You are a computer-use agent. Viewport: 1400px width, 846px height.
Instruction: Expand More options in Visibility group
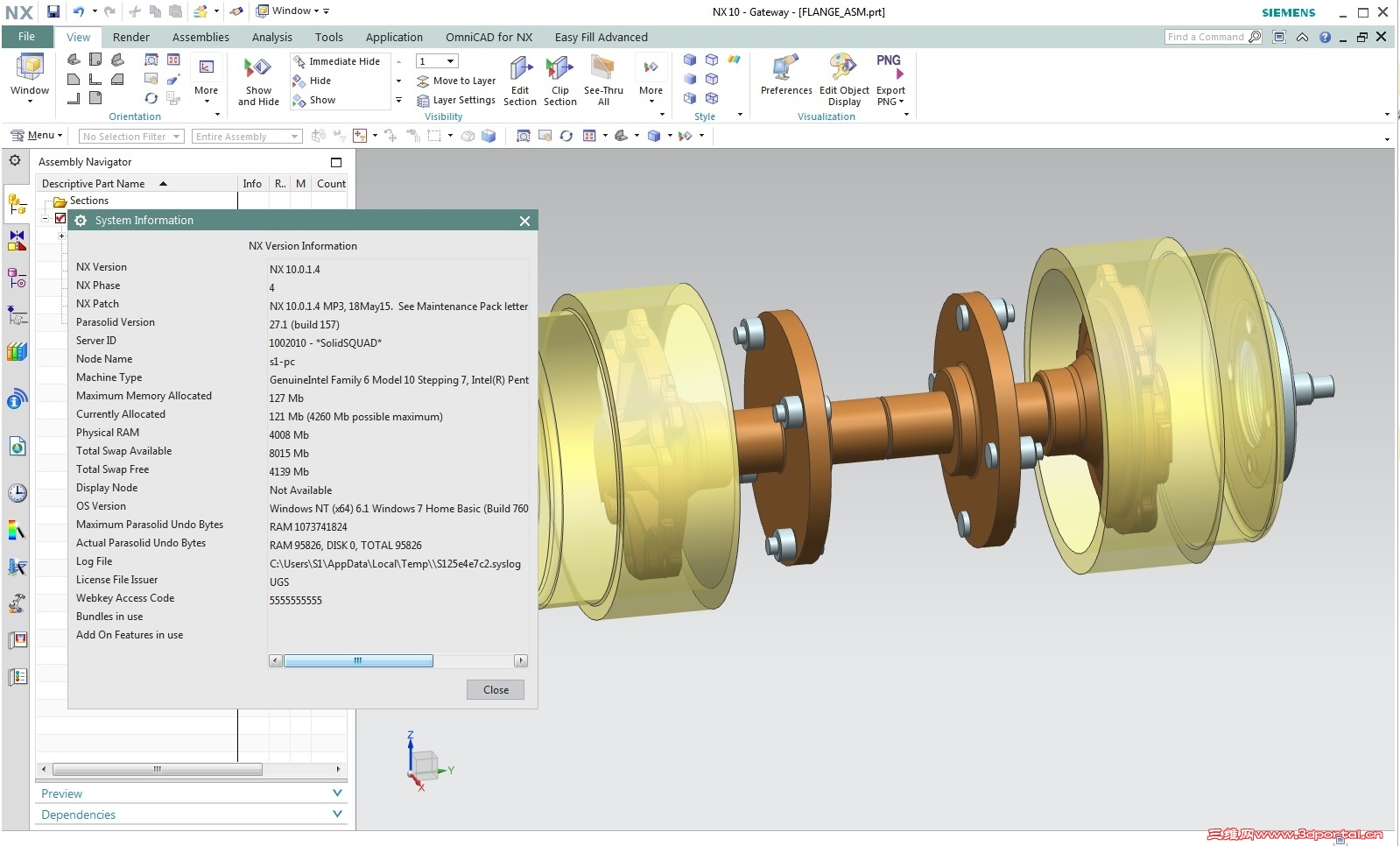click(x=651, y=80)
